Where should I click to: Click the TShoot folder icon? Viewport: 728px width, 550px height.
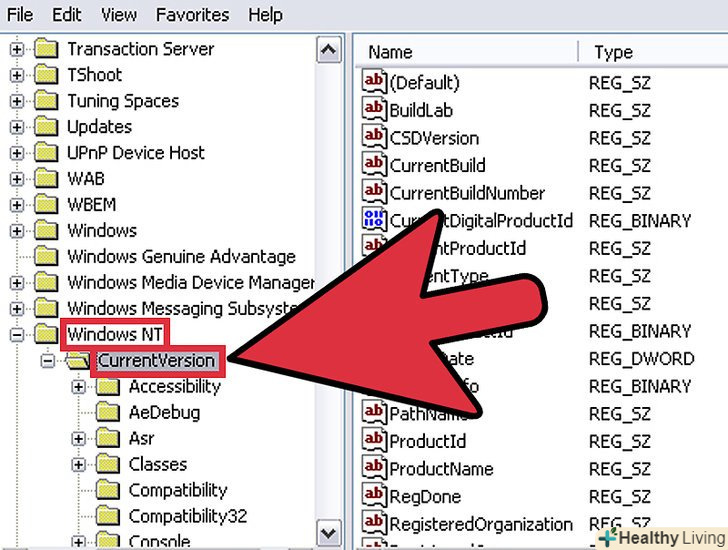pos(46,75)
